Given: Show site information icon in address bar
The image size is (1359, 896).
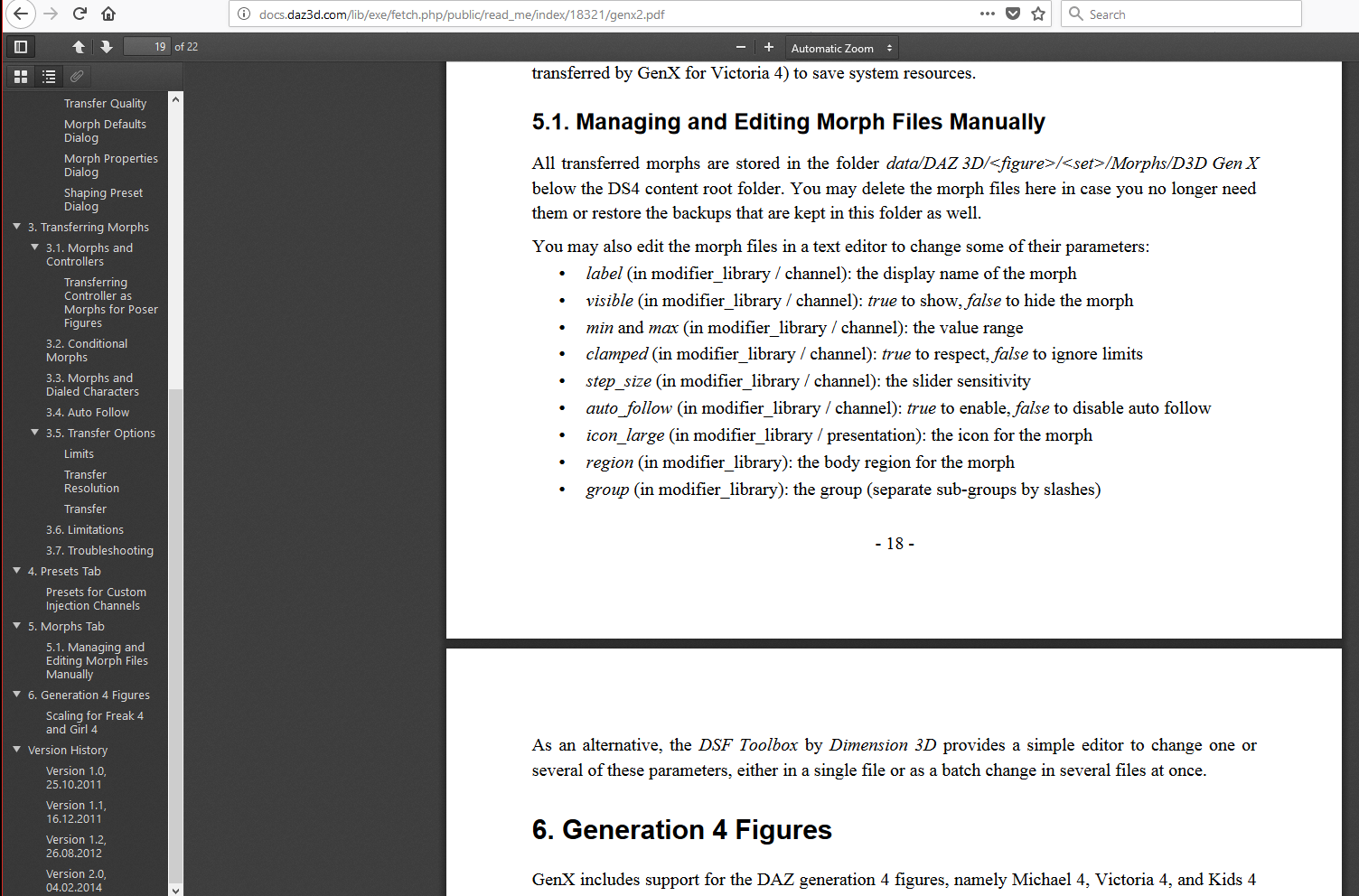Looking at the screenshot, I should pyautogui.click(x=243, y=14).
